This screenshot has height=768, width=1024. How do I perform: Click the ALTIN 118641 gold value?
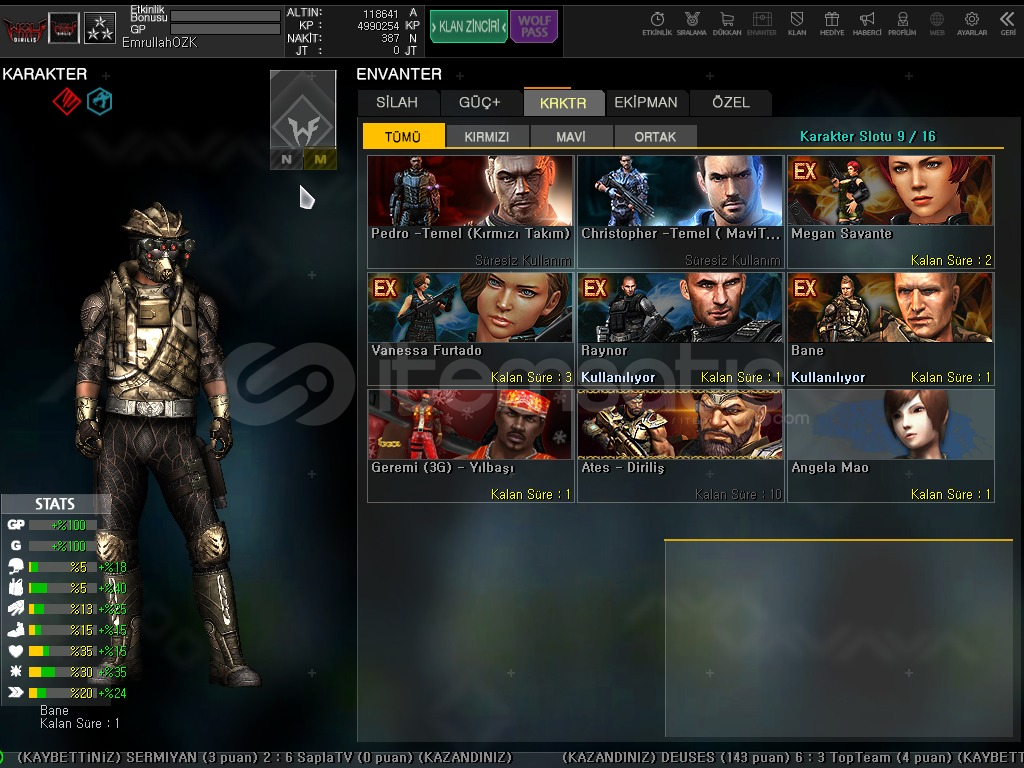pyautogui.click(x=380, y=14)
